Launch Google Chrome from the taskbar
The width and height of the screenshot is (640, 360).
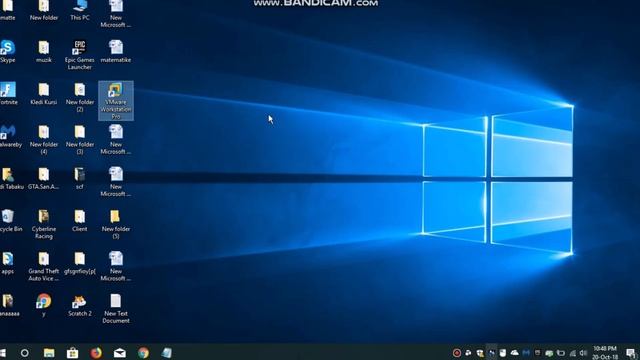pos(143,353)
